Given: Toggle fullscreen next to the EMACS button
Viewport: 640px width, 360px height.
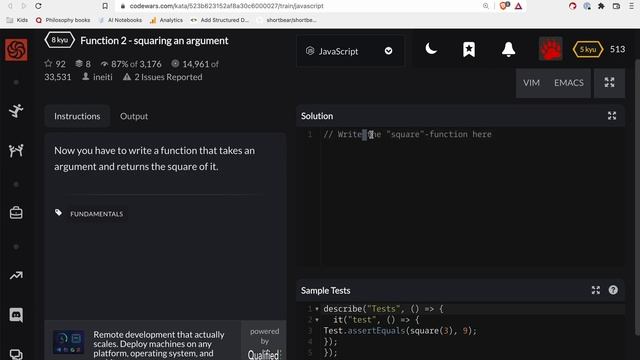Looking at the screenshot, I should click(x=609, y=82).
